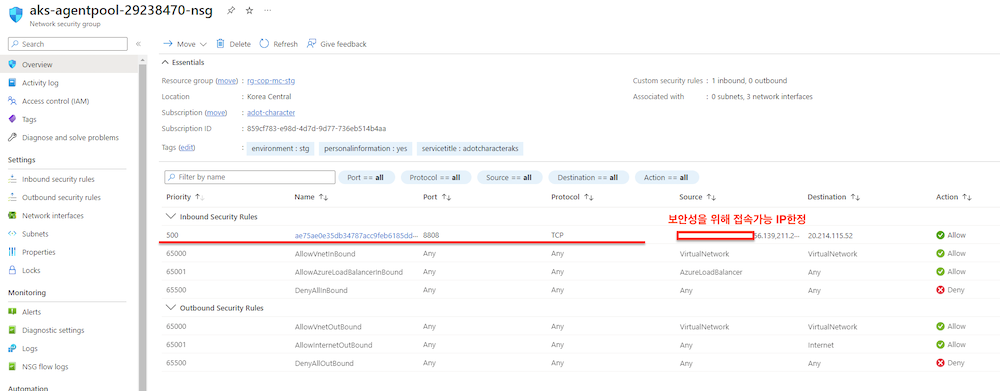Open the Action == all filter

tap(666, 177)
